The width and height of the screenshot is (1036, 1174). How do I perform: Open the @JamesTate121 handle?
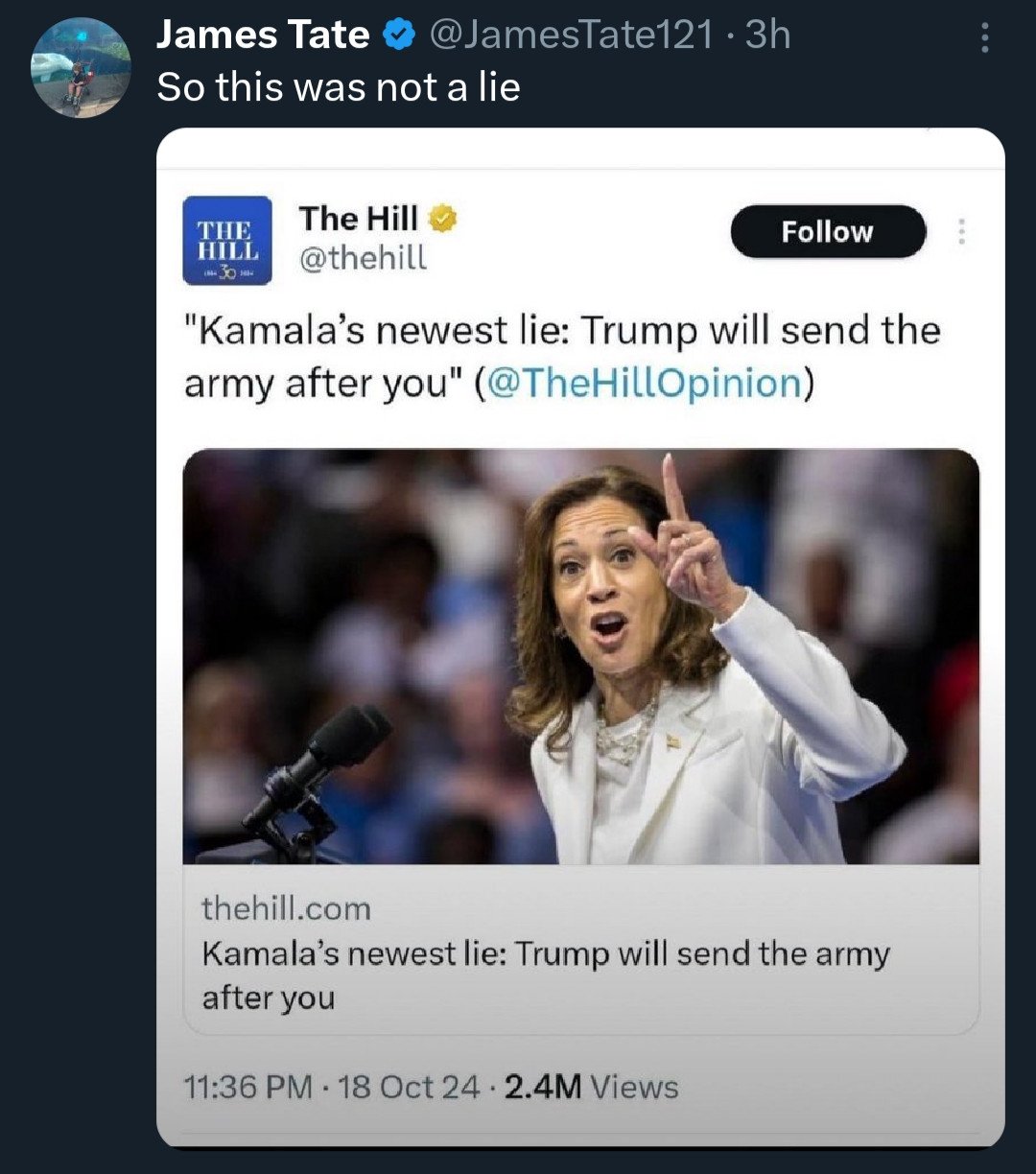point(571,35)
